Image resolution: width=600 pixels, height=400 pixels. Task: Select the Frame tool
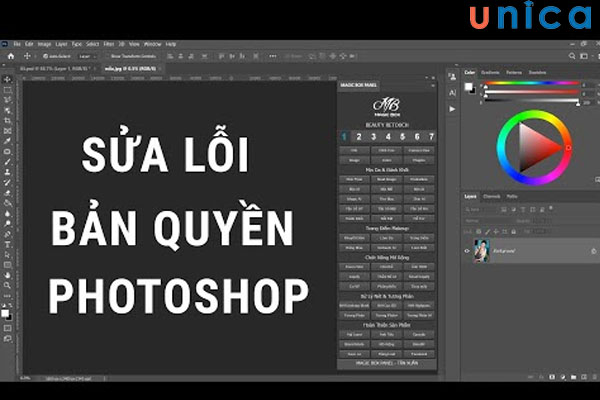pos(7,131)
